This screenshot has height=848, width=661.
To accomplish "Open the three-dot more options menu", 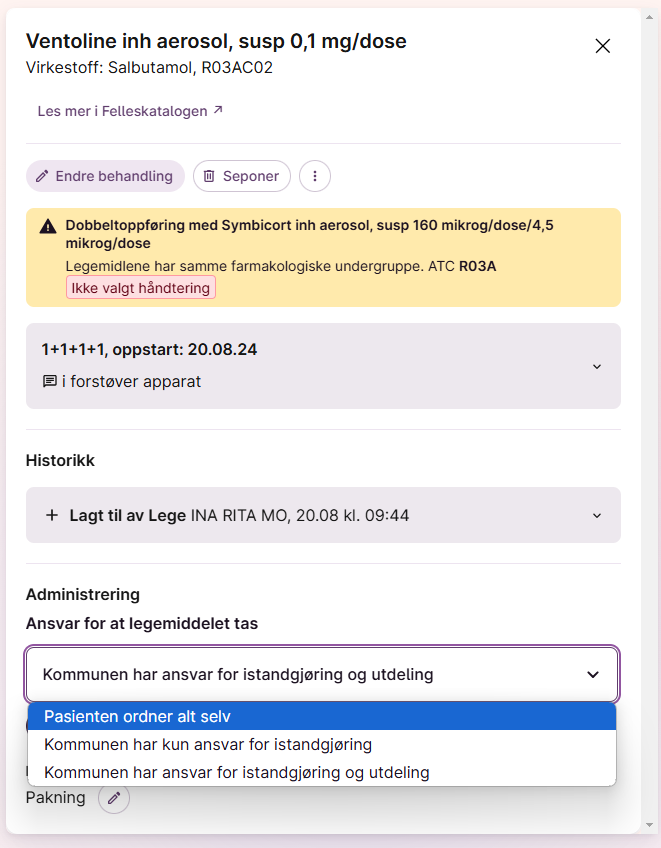I will pyautogui.click(x=315, y=176).
